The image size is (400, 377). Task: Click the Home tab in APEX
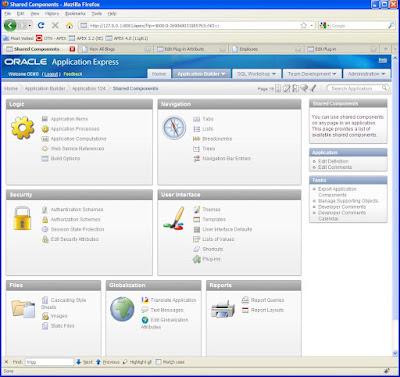159,74
